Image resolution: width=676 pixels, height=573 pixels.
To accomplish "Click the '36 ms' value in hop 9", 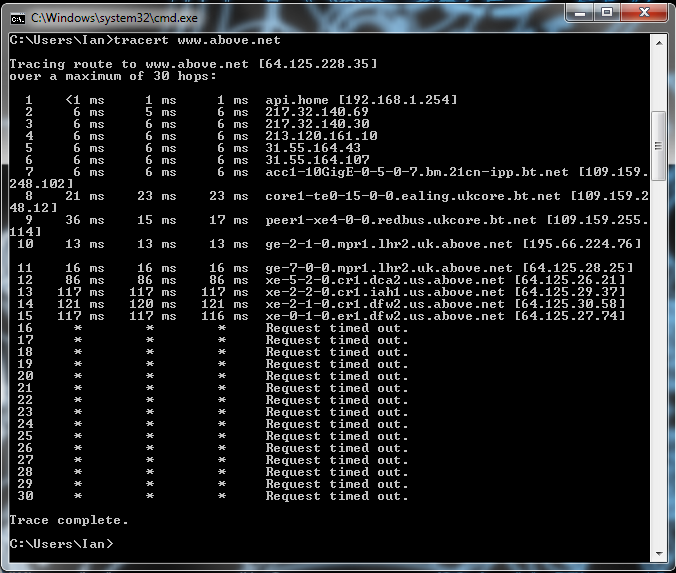I will pos(84,220).
